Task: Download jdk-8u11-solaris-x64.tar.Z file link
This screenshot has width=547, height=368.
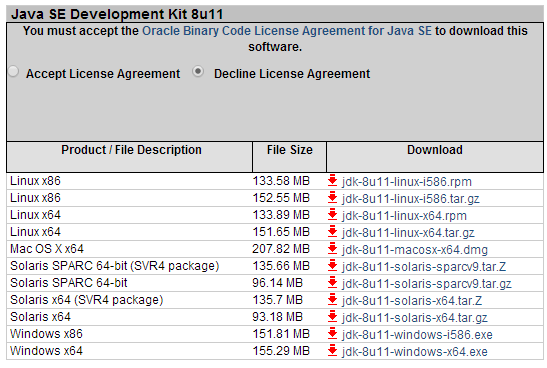Action: pos(412,301)
